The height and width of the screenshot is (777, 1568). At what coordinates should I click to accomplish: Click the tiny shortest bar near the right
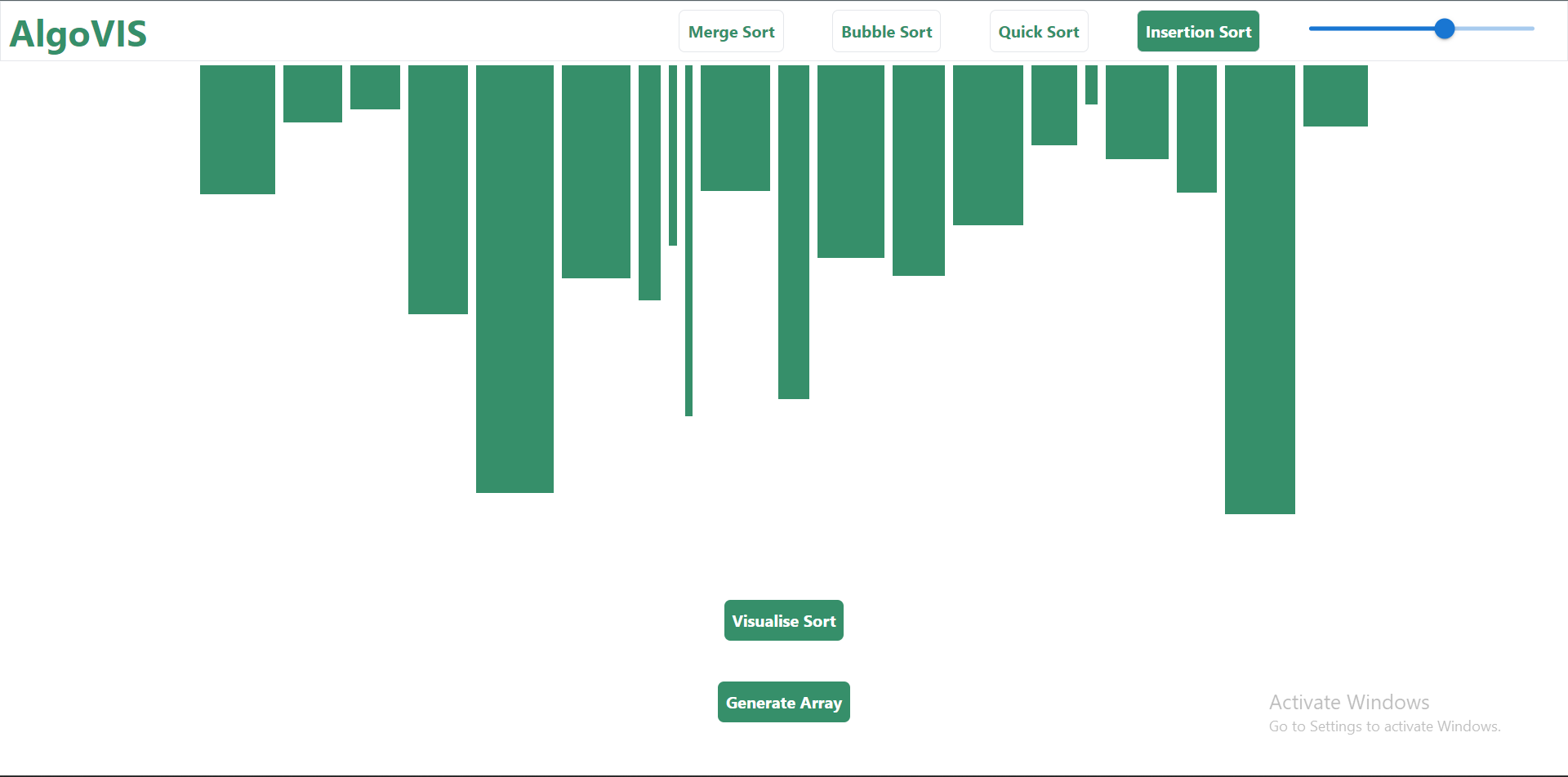point(1091,84)
